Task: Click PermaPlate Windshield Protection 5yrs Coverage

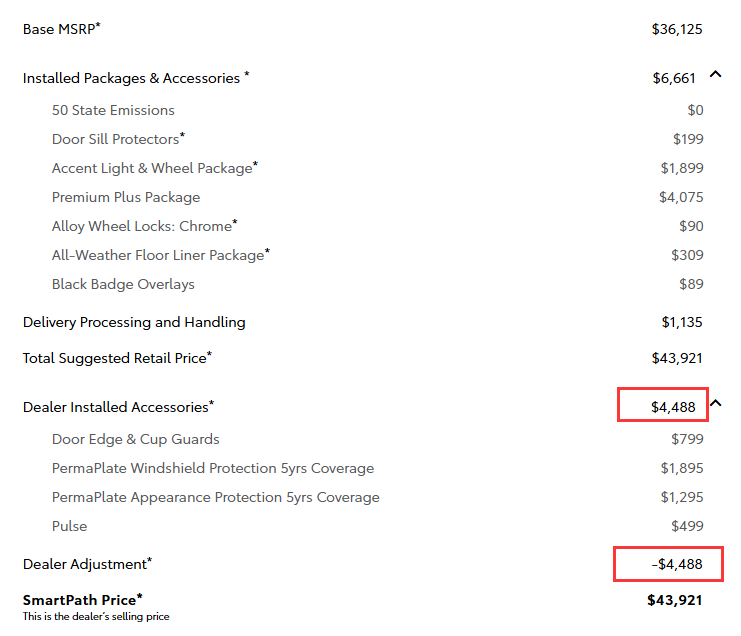Action: [213, 468]
